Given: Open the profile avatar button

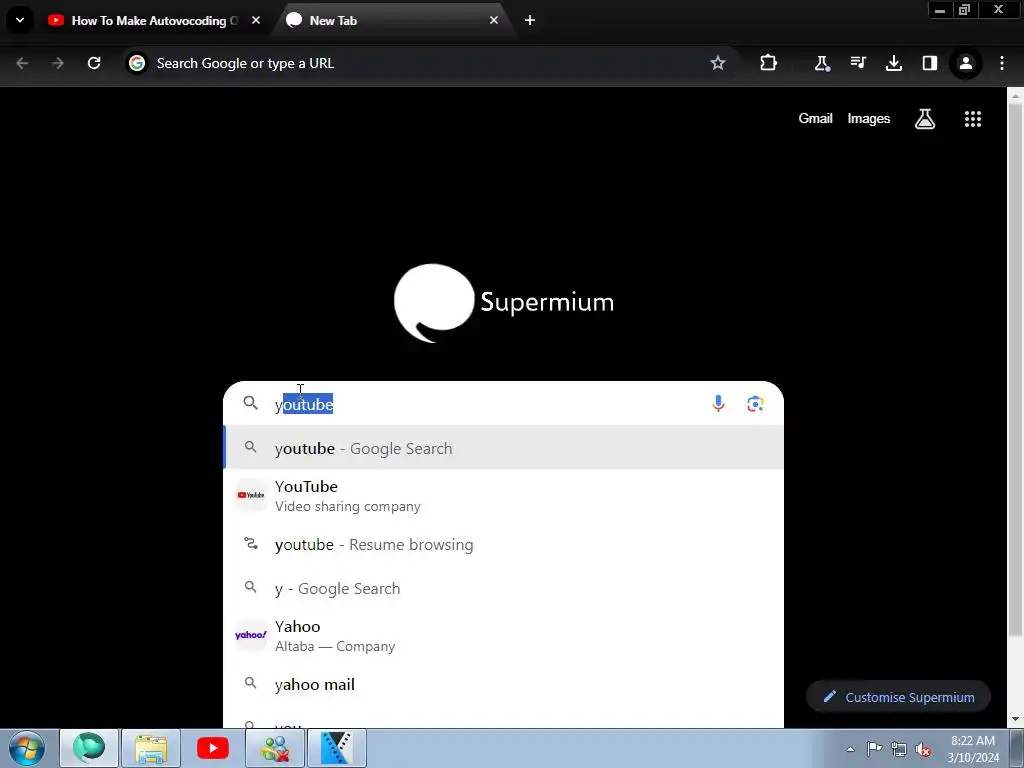Looking at the screenshot, I should [x=966, y=63].
